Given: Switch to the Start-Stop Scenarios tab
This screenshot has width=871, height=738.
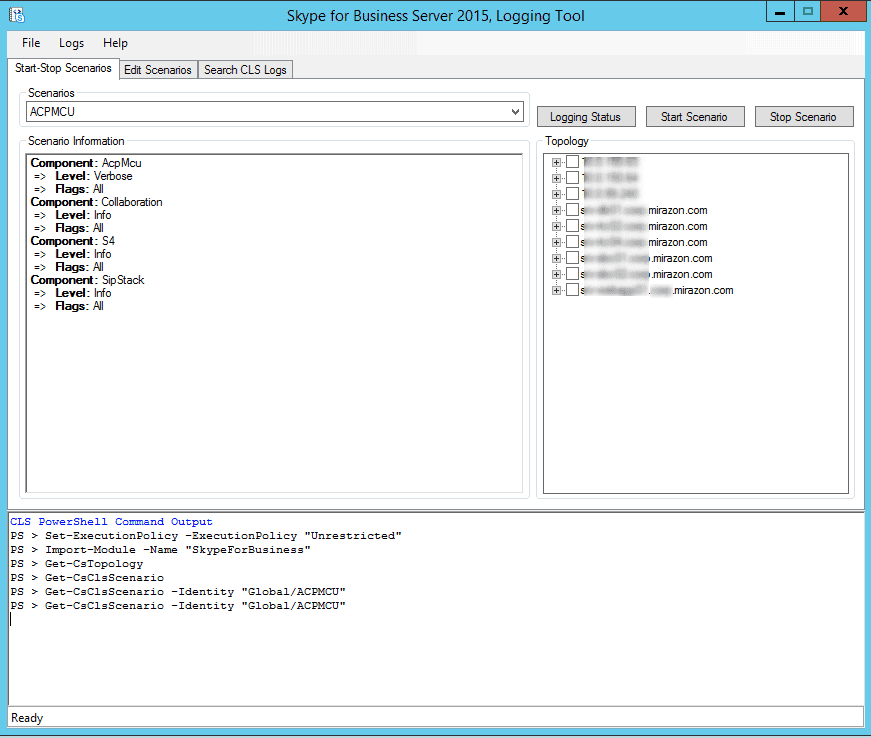Looking at the screenshot, I should pos(63,68).
